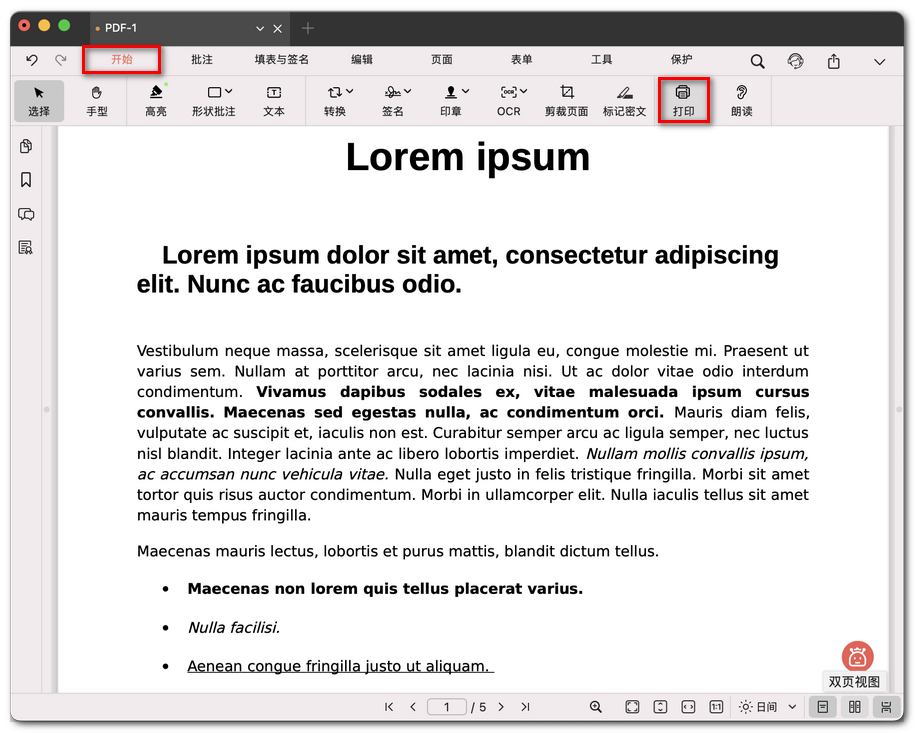Switch to the 手型 hand tool

(97, 101)
